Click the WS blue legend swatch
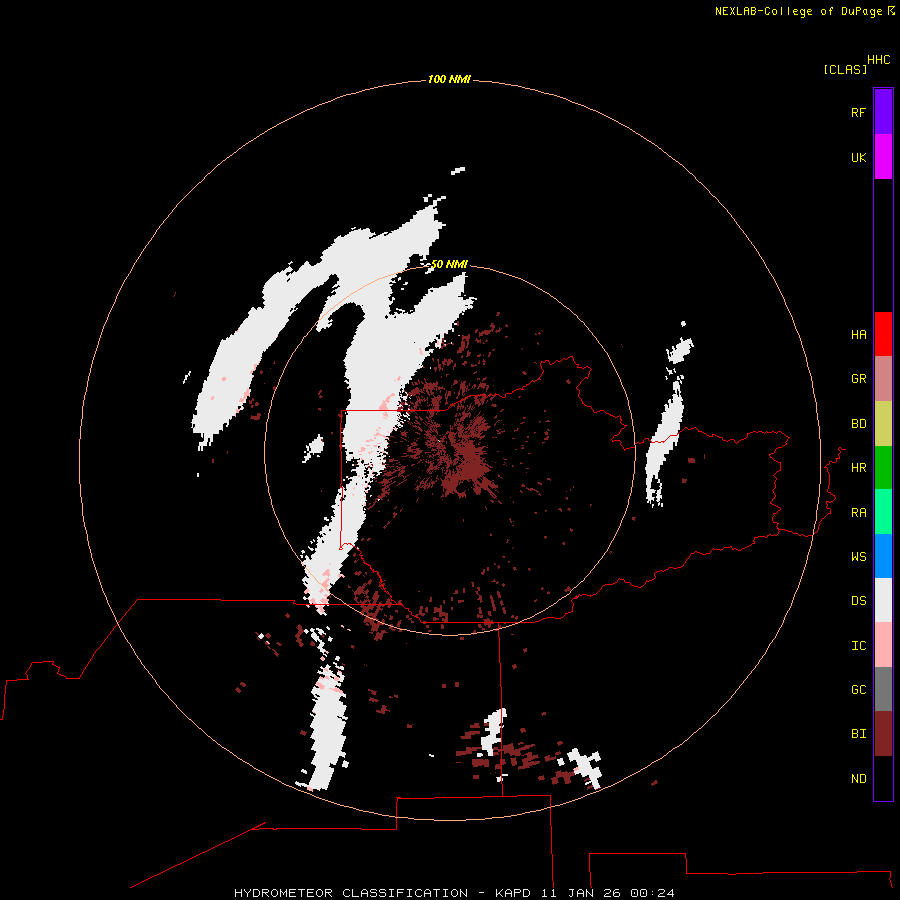Viewport: 900px width, 900px height. point(883,556)
